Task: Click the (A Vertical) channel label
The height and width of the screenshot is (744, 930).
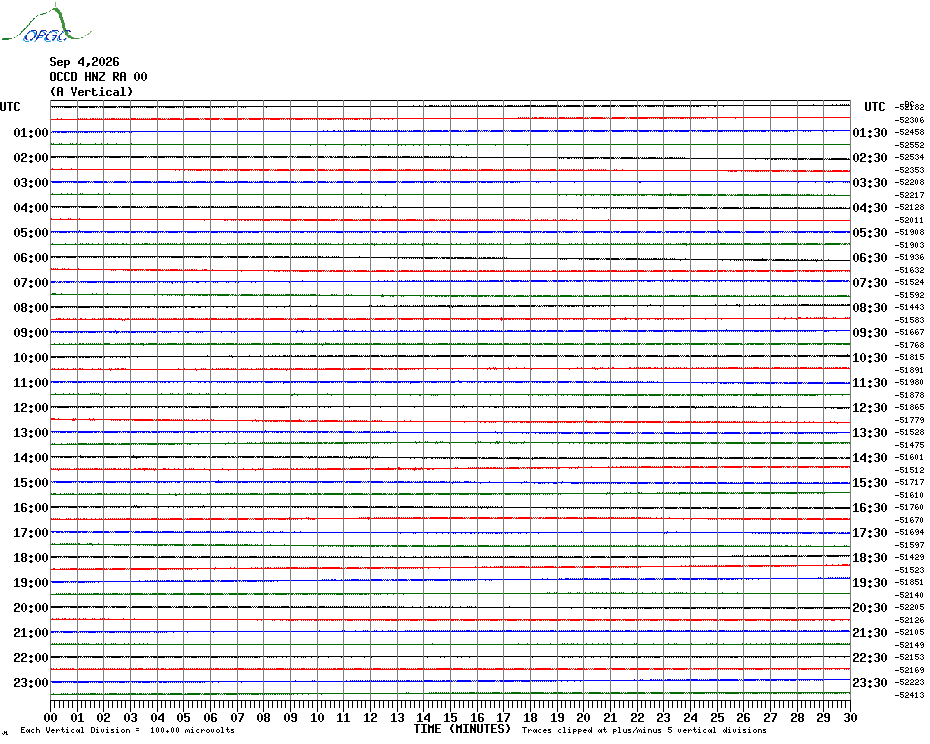Action: 91,92
